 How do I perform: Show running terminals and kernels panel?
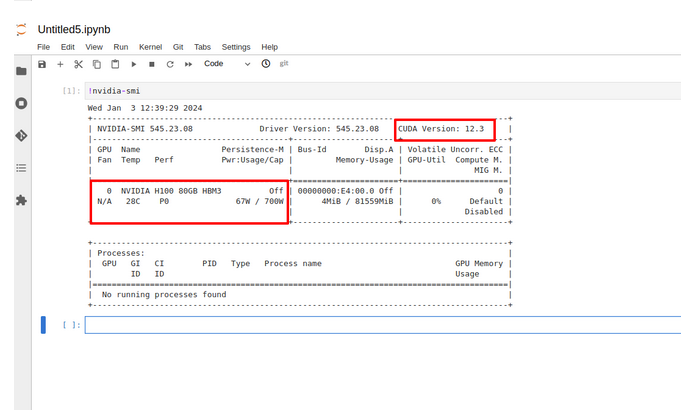pyautogui.click(x=21, y=103)
